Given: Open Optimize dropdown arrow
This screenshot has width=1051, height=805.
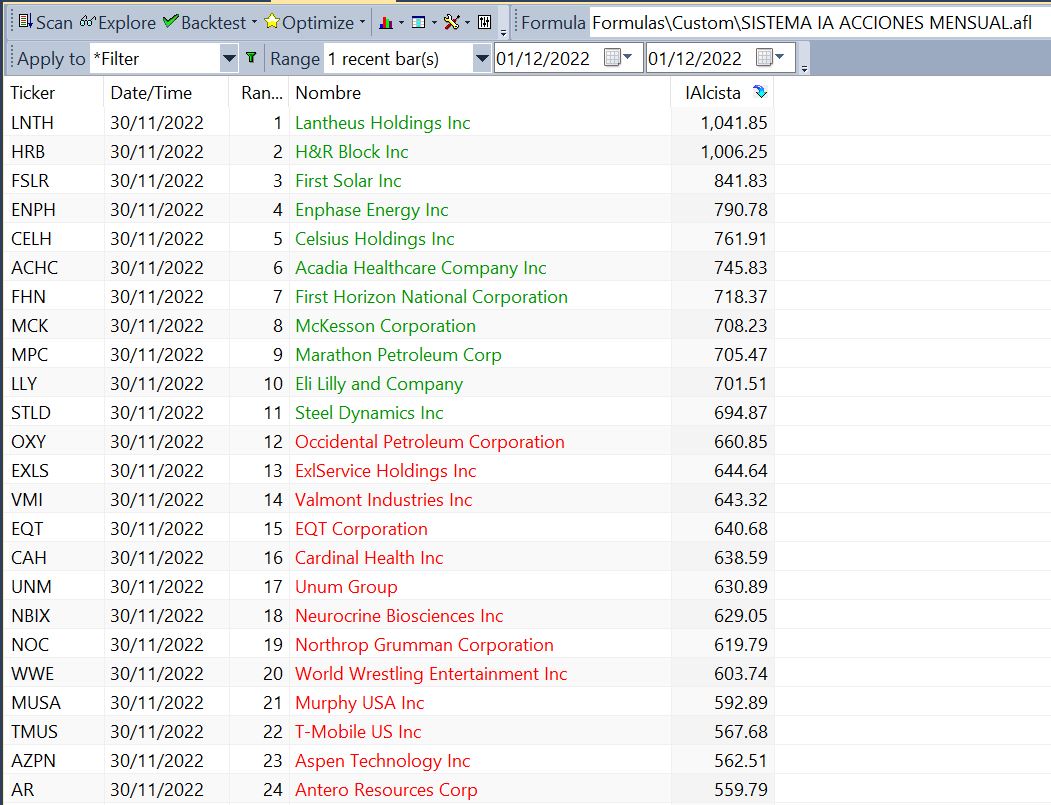Looking at the screenshot, I should [363, 22].
